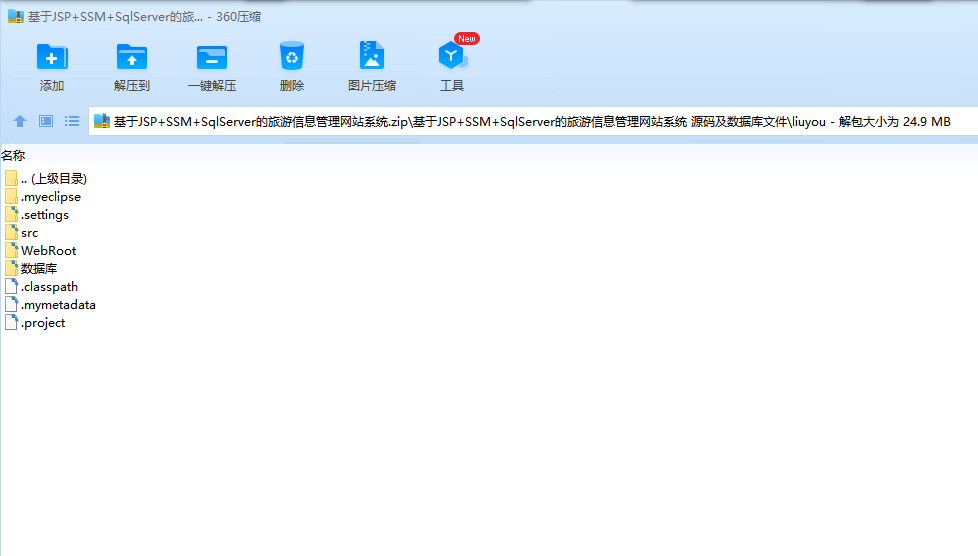Screen dimensions: 978x556
Task: Select the ".project" file name
Action: click(x=43, y=323)
